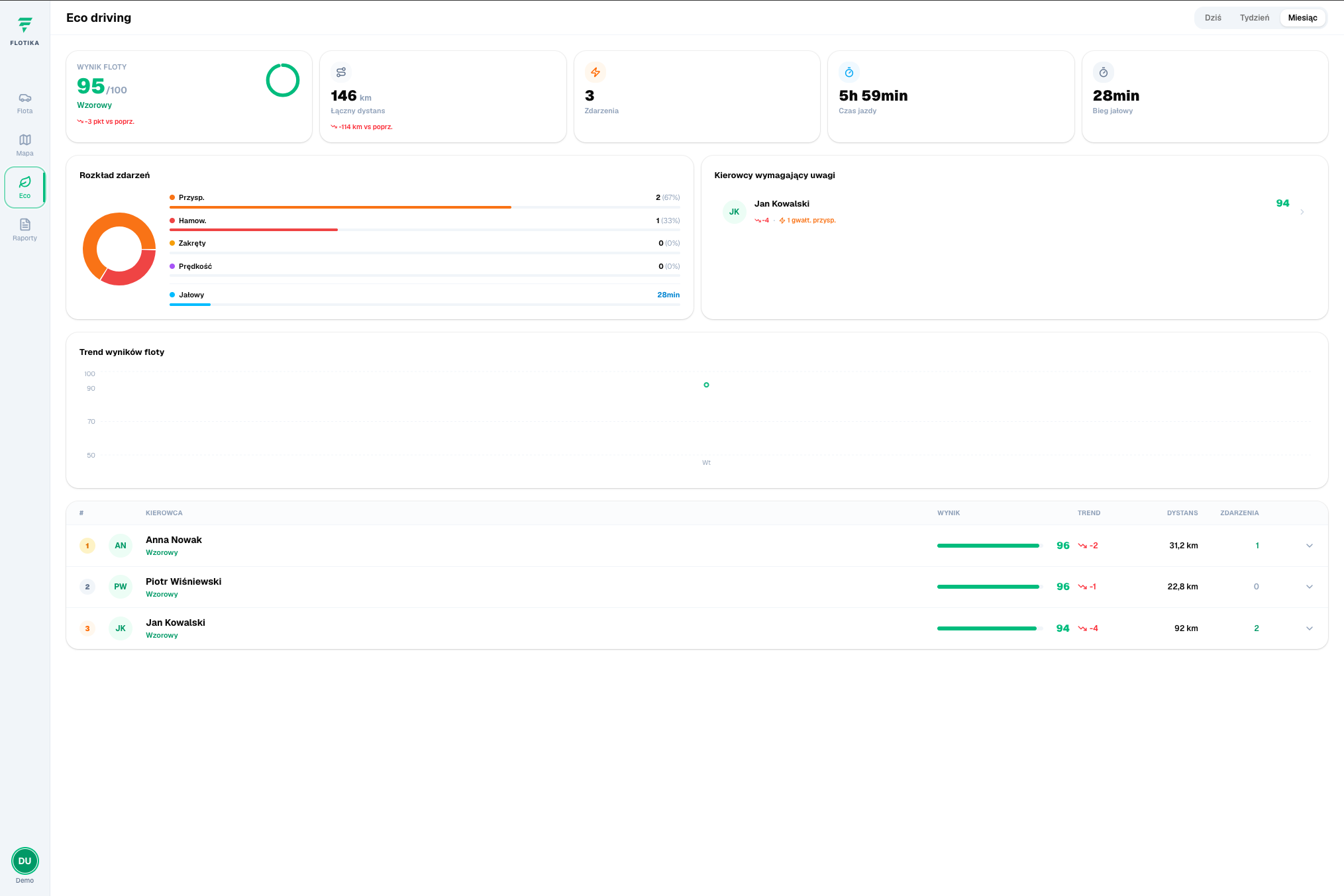
Task: Click the Hamow. red progress bar
Action: (254, 230)
